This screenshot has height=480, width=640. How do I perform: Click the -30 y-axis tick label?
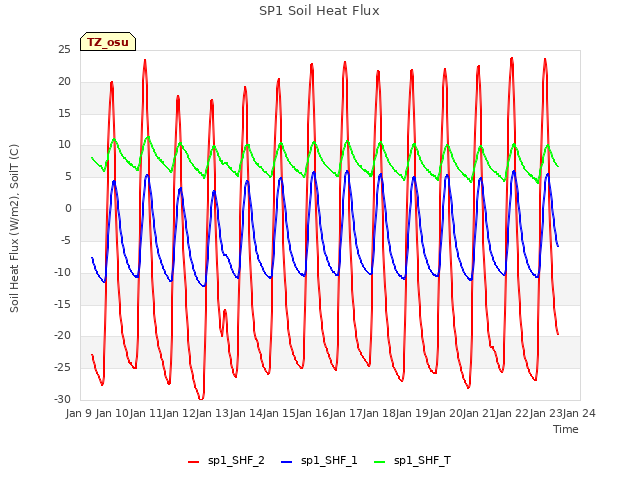click(x=62, y=400)
